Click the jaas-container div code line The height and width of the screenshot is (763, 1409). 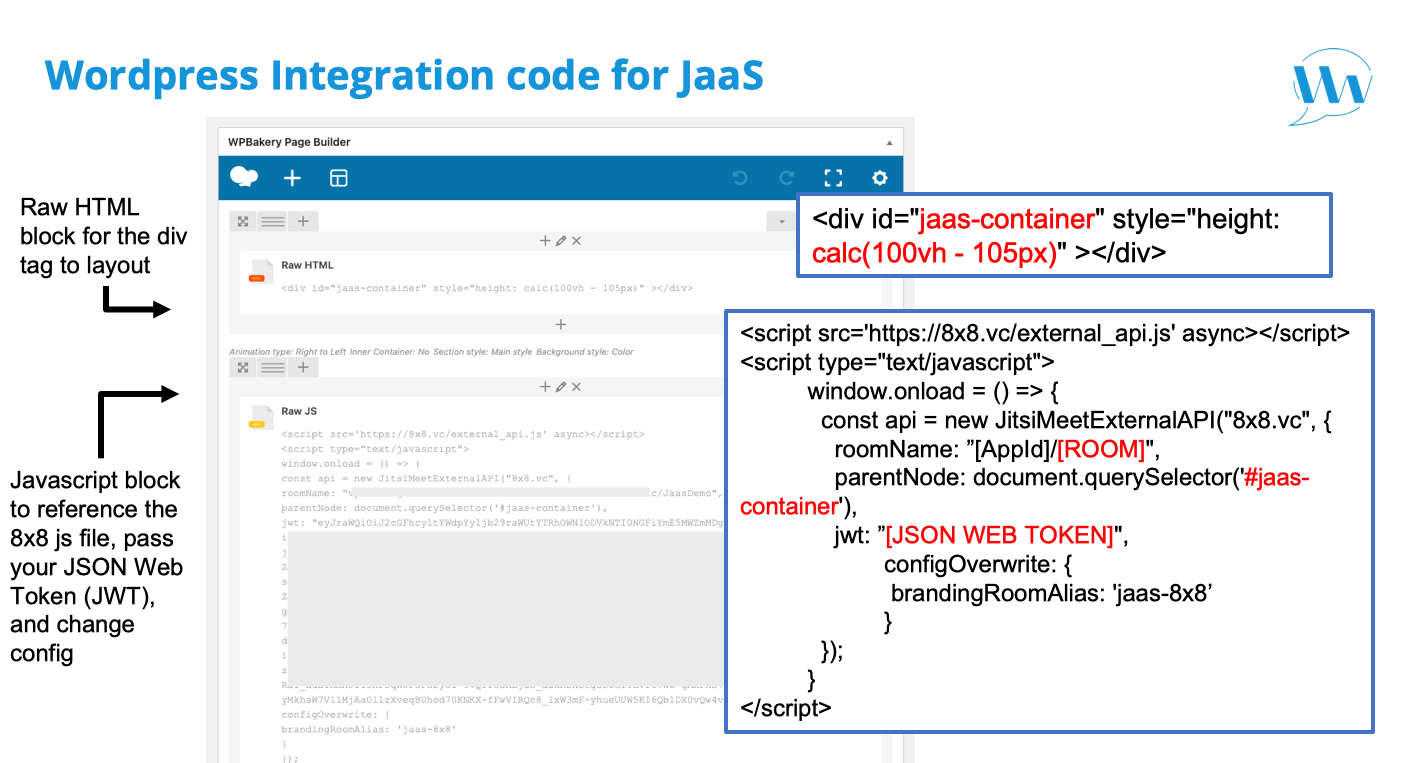point(487,288)
